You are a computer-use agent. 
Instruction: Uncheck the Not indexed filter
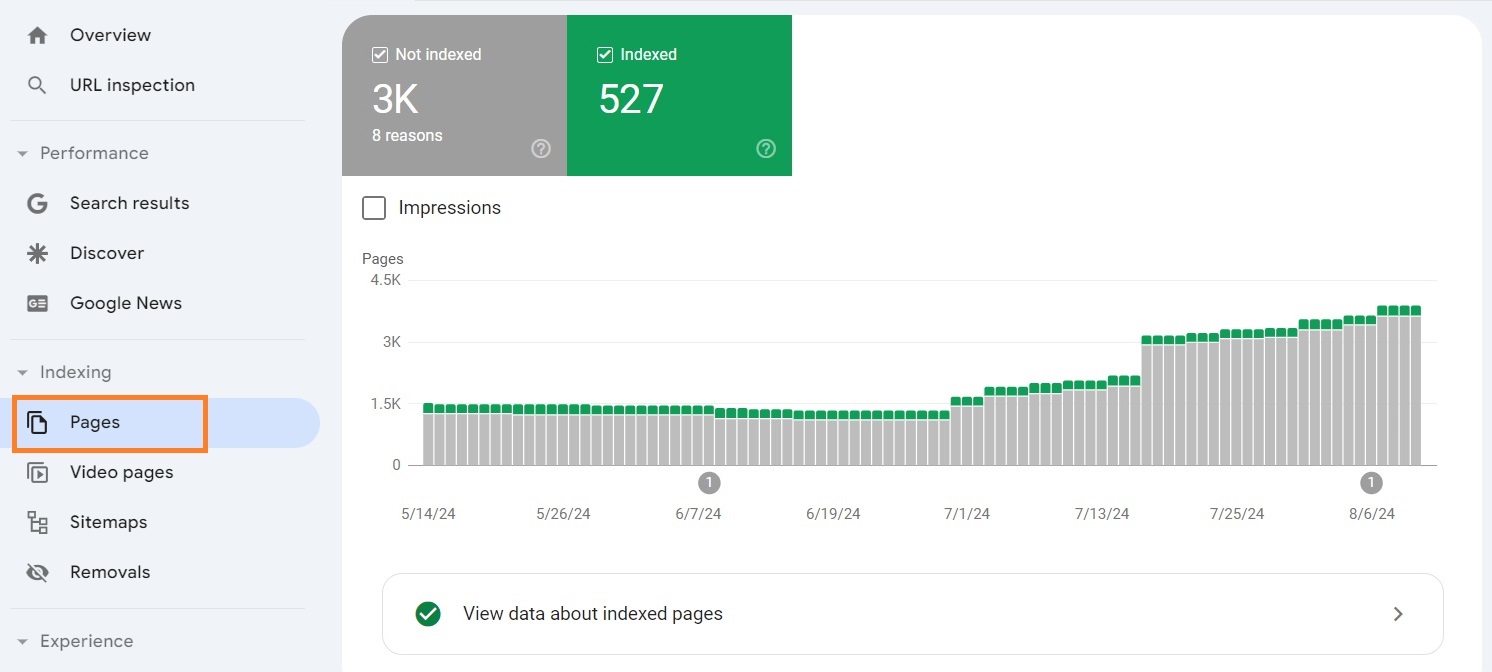point(379,54)
